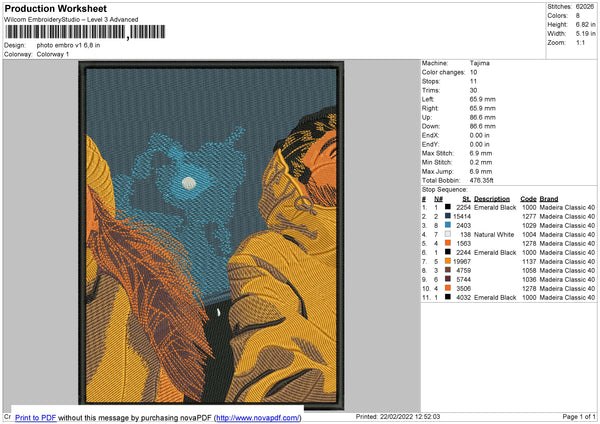Click thread code 1137 in stop 7
Image resolution: width=600 pixels, height=424 pixels.
pos(529,261)
